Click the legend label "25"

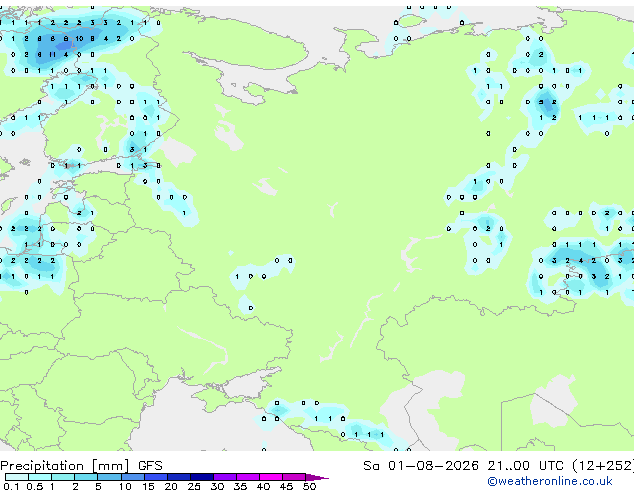[x=194, y=486]
